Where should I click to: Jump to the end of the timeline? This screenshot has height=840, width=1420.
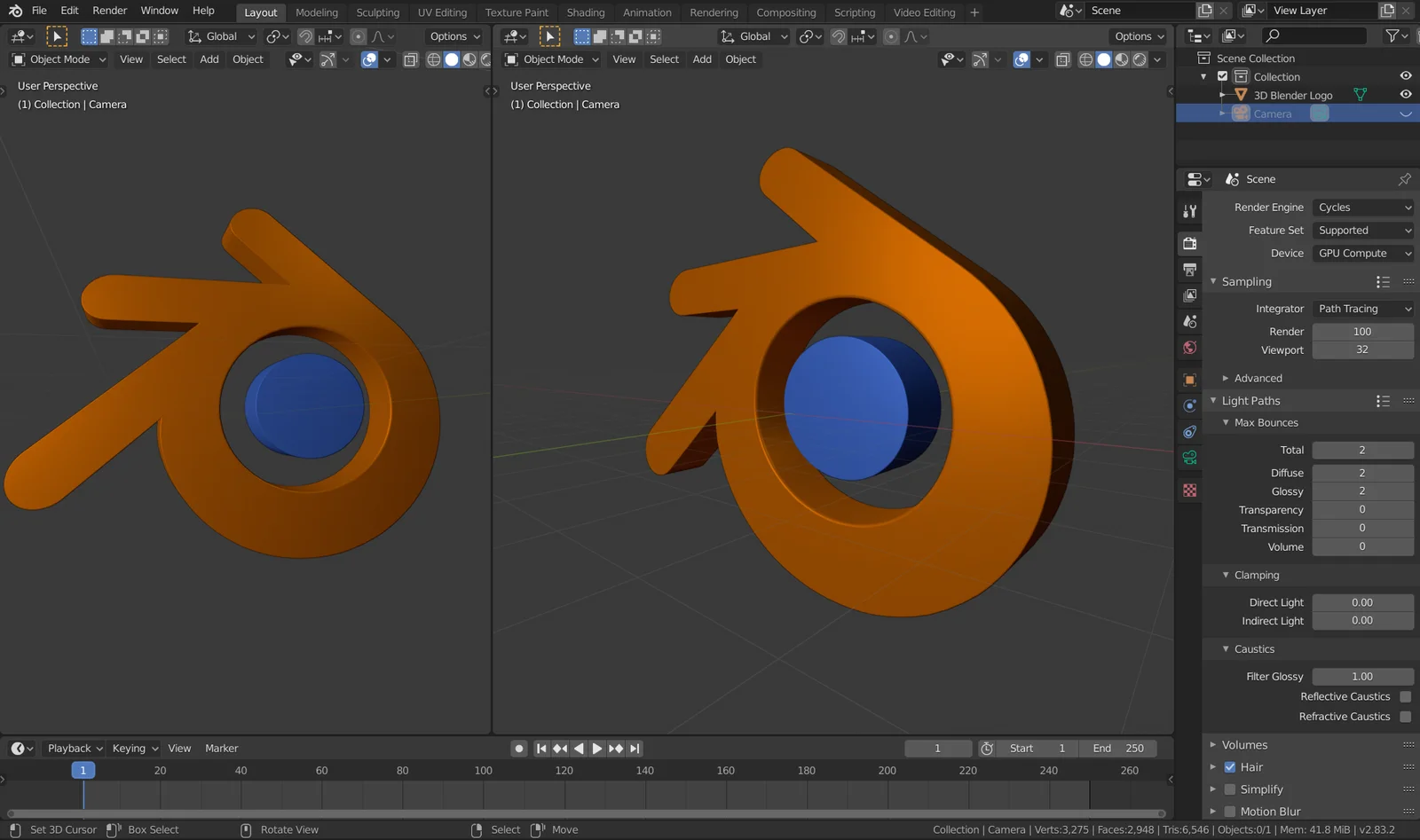coord(635,748)
